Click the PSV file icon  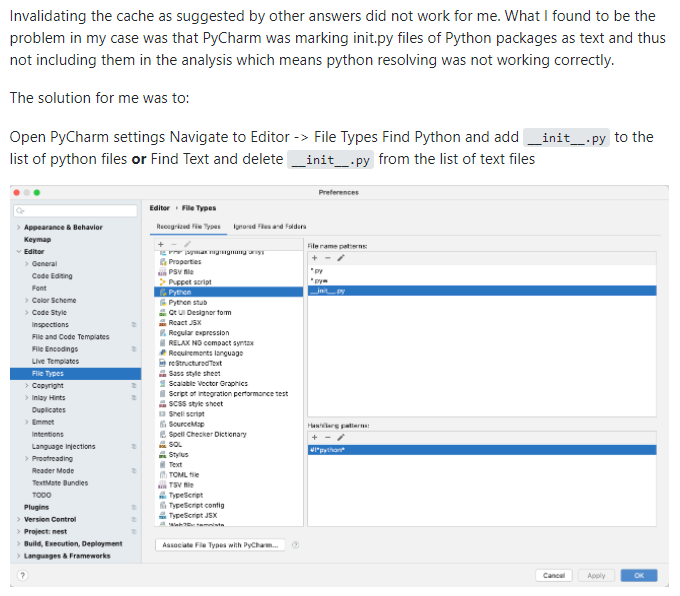point(163,272)
